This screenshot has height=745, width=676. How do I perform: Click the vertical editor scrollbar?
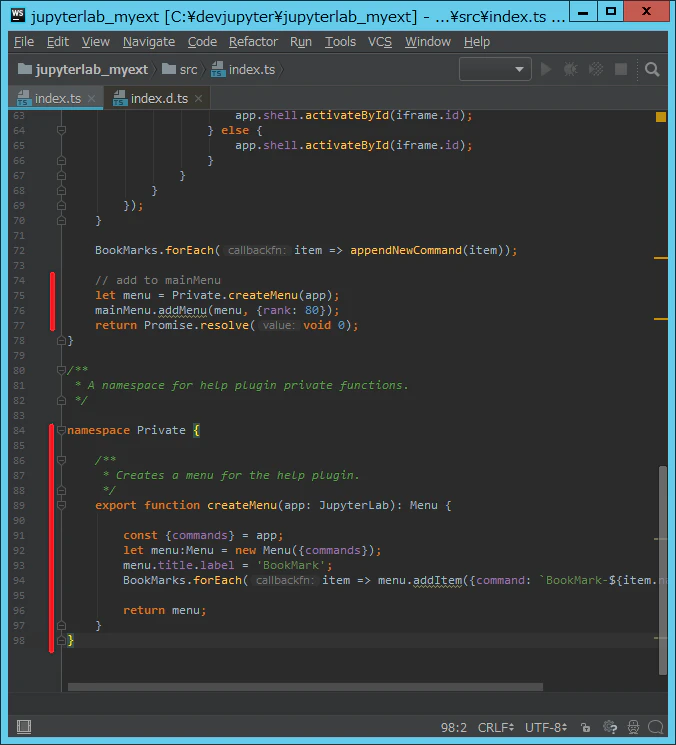point(663,570)
